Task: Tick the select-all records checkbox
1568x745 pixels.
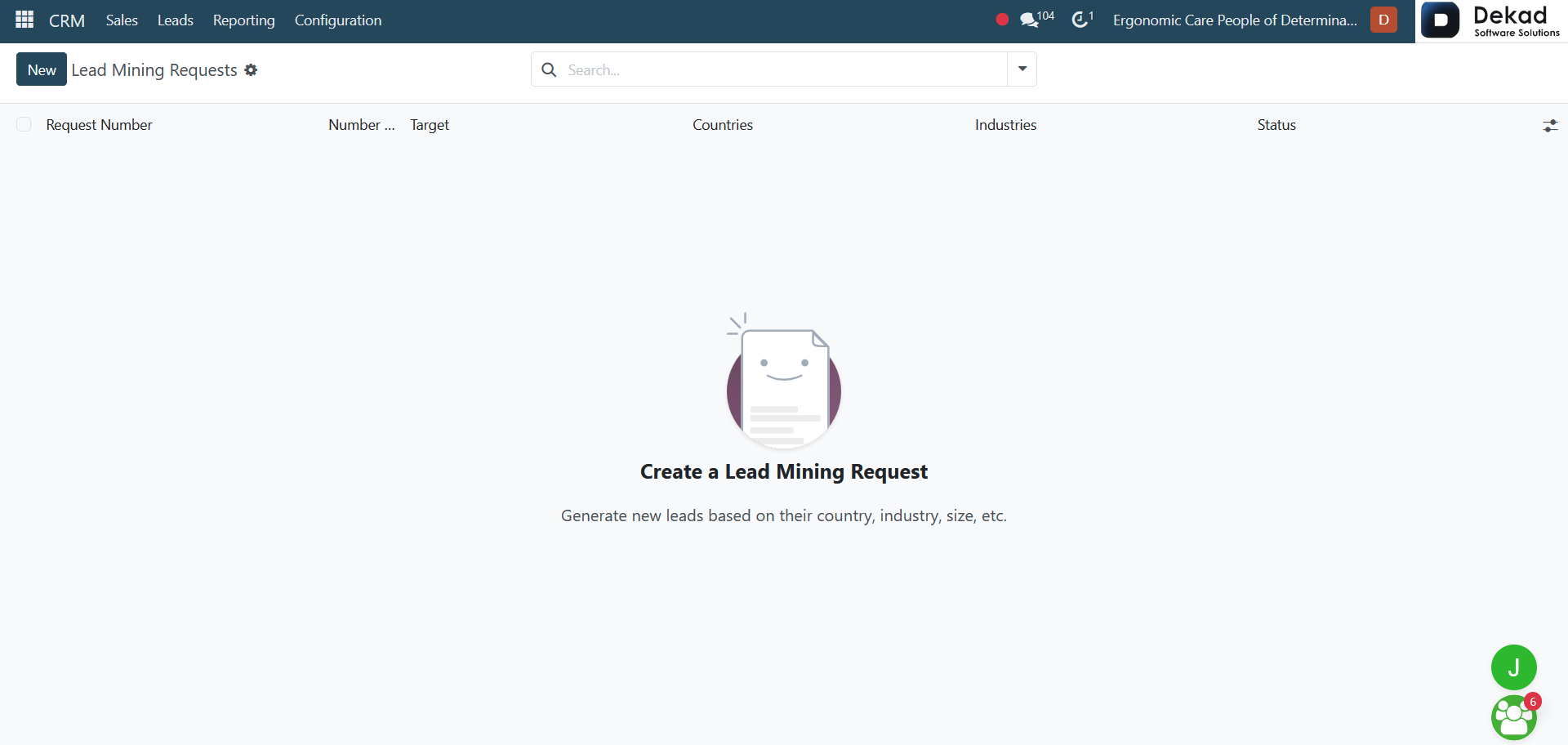Action: [24, 124]
